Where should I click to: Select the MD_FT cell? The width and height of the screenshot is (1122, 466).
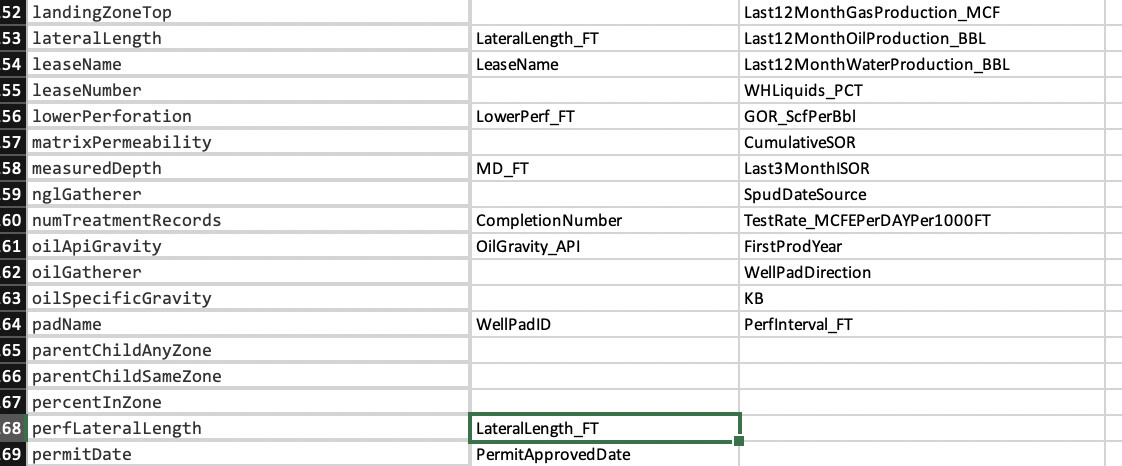tap(502, 169)
